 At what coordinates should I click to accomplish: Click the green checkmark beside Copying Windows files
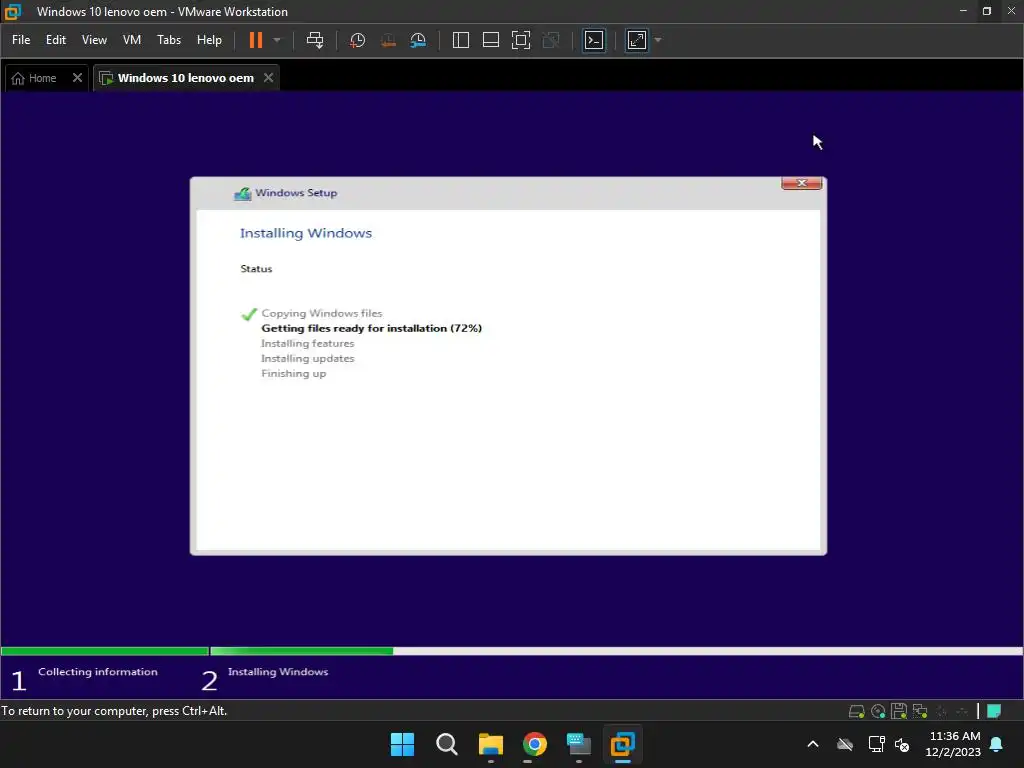249,314
